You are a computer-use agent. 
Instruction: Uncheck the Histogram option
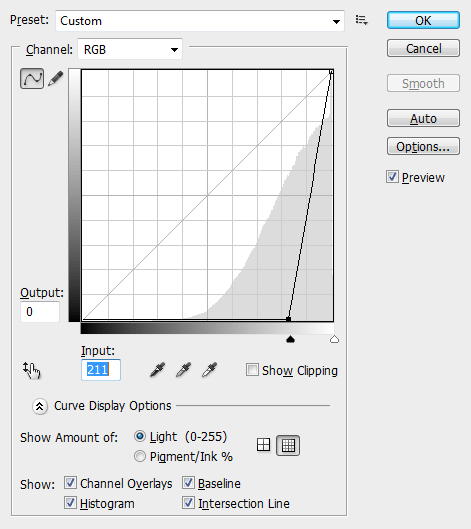(71, 503)
